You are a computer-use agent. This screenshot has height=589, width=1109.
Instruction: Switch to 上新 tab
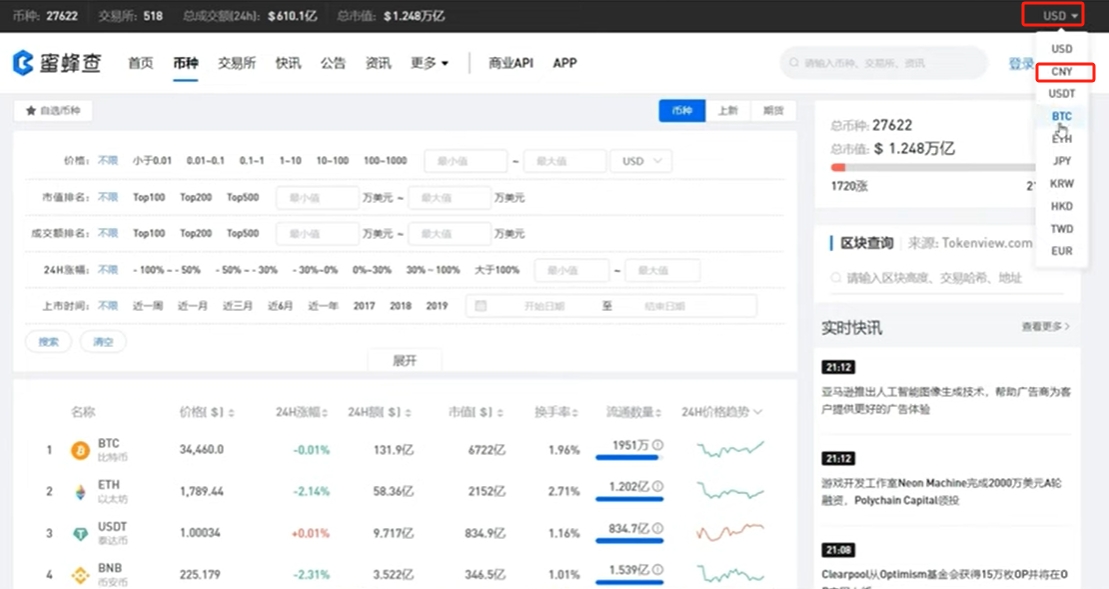[728, 110]
